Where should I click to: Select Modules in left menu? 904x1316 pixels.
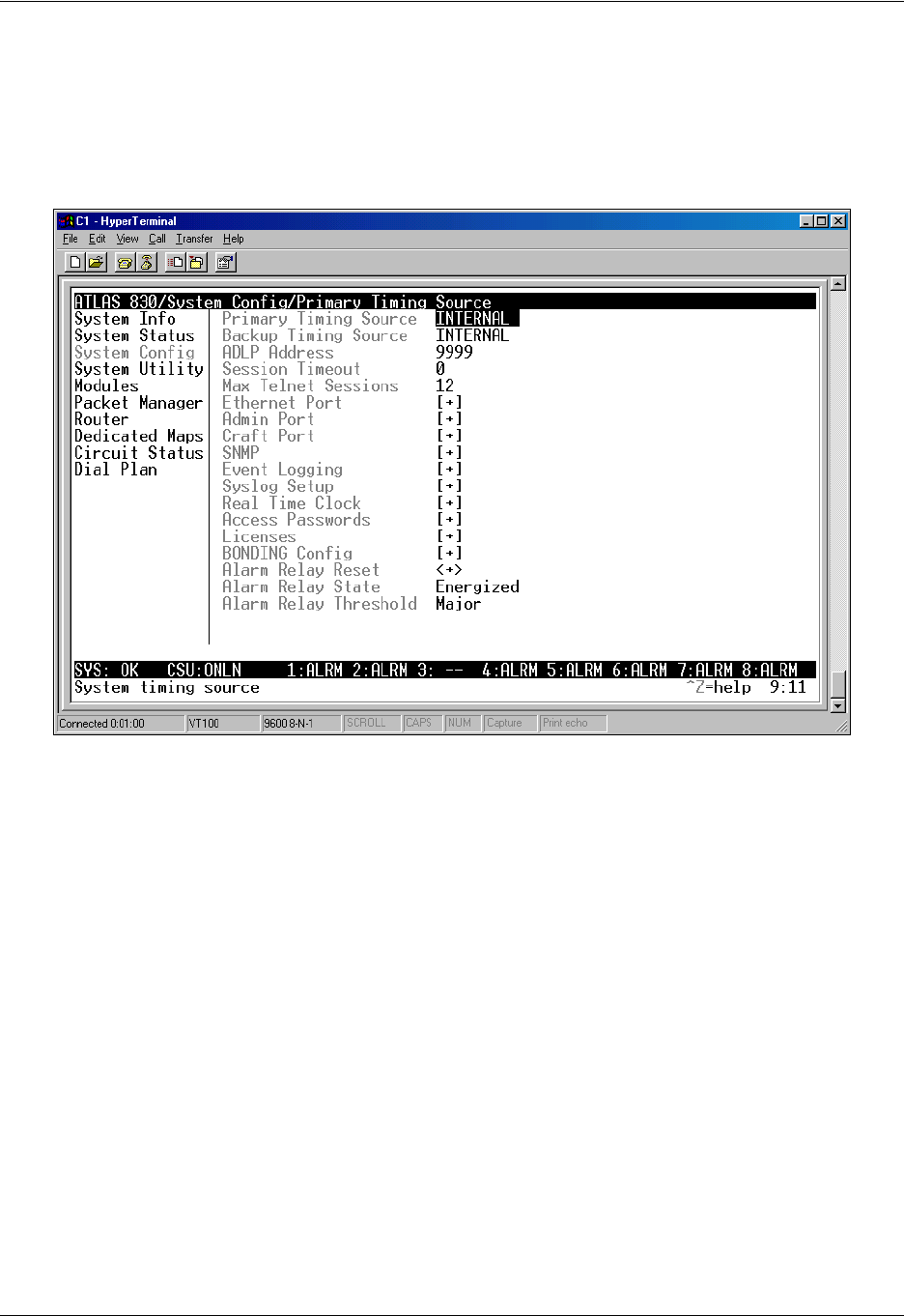[106, 386]
